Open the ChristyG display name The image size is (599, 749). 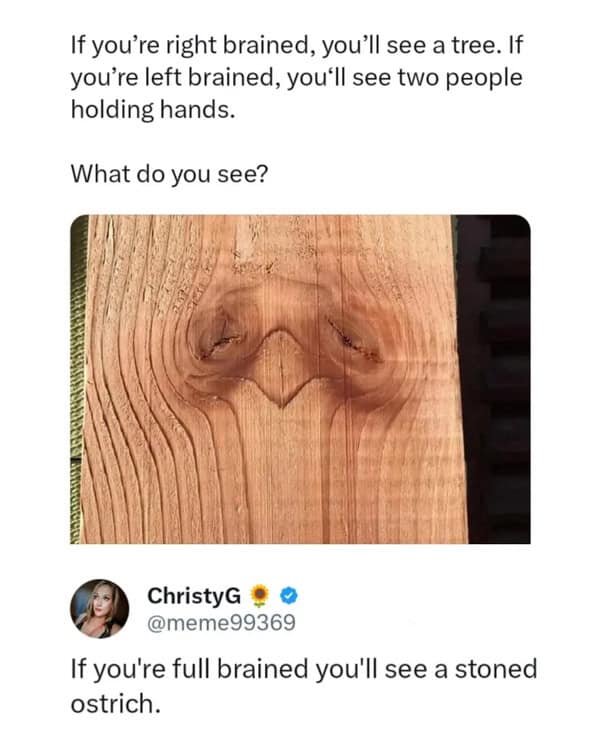(194, 596)
